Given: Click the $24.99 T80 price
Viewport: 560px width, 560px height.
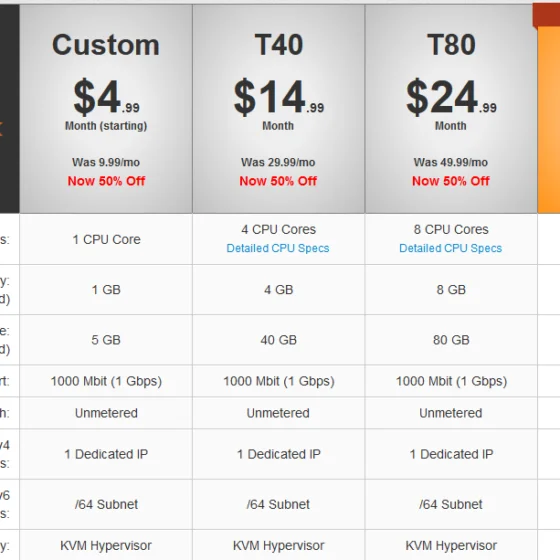Looking at the screenshot, I should tap(451, 97).
